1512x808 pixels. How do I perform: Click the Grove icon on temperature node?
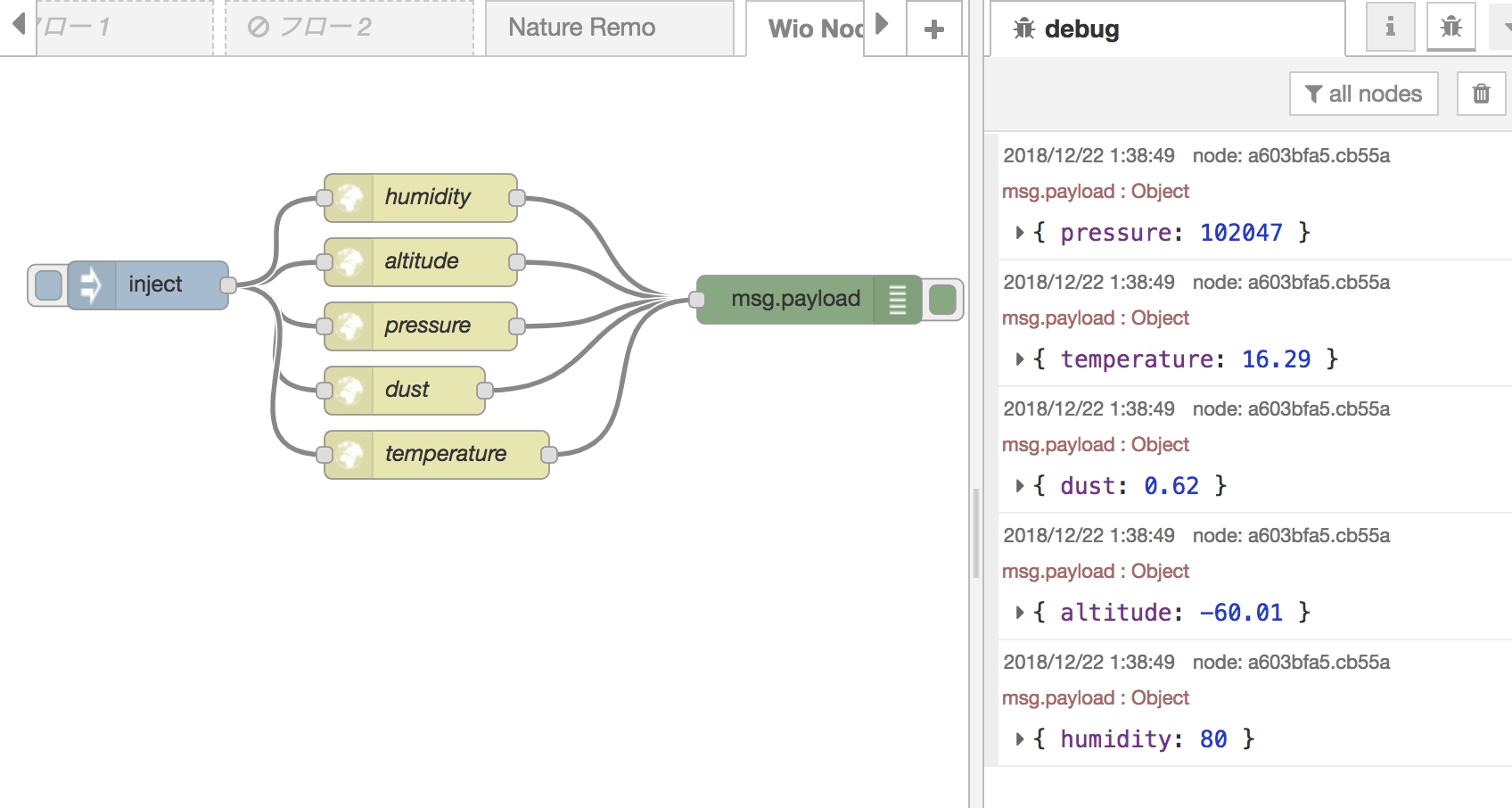pos(349,454)
